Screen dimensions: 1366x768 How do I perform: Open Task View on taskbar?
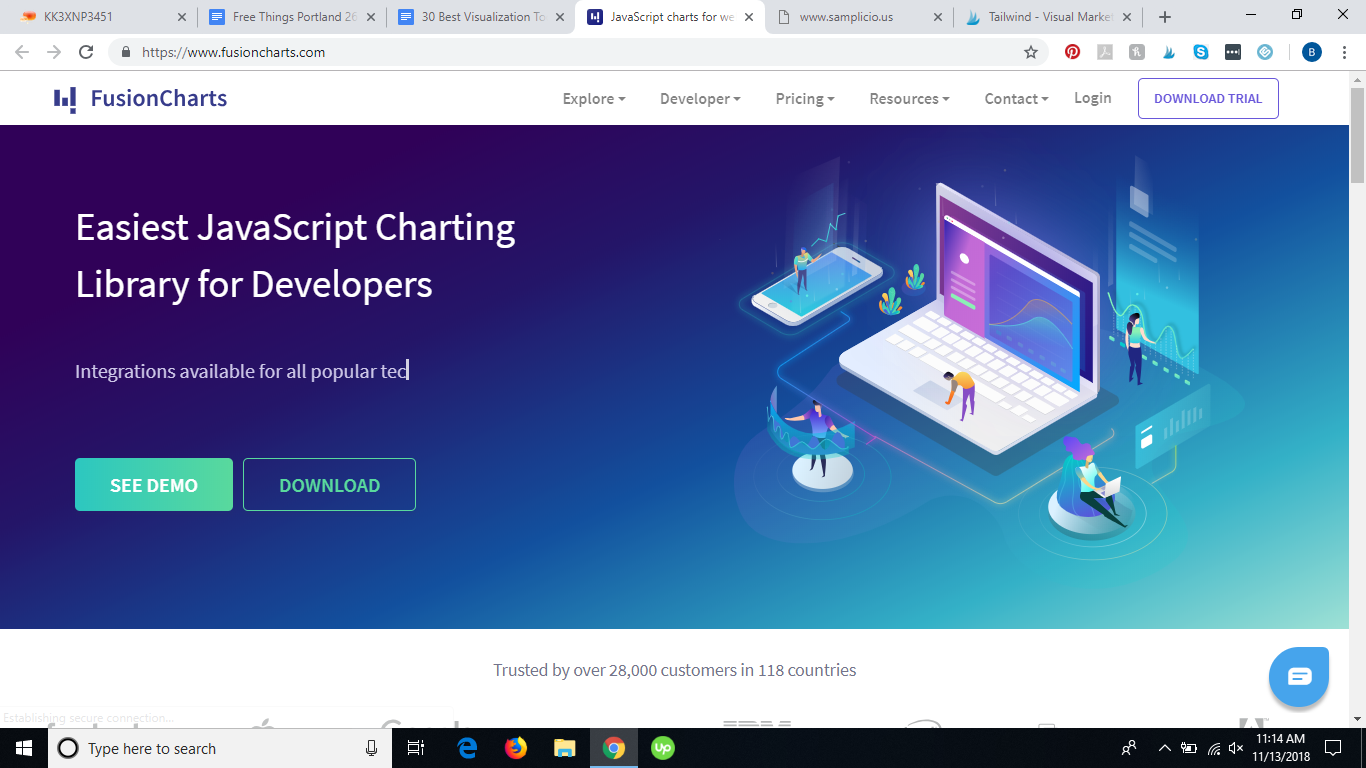(x=416, y=748)
